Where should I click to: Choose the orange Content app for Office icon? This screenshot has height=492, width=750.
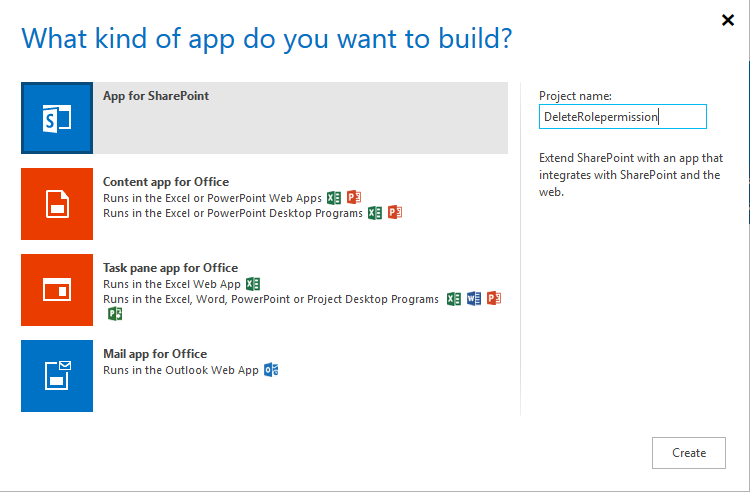pyautogui.click(x=57, y=204)
